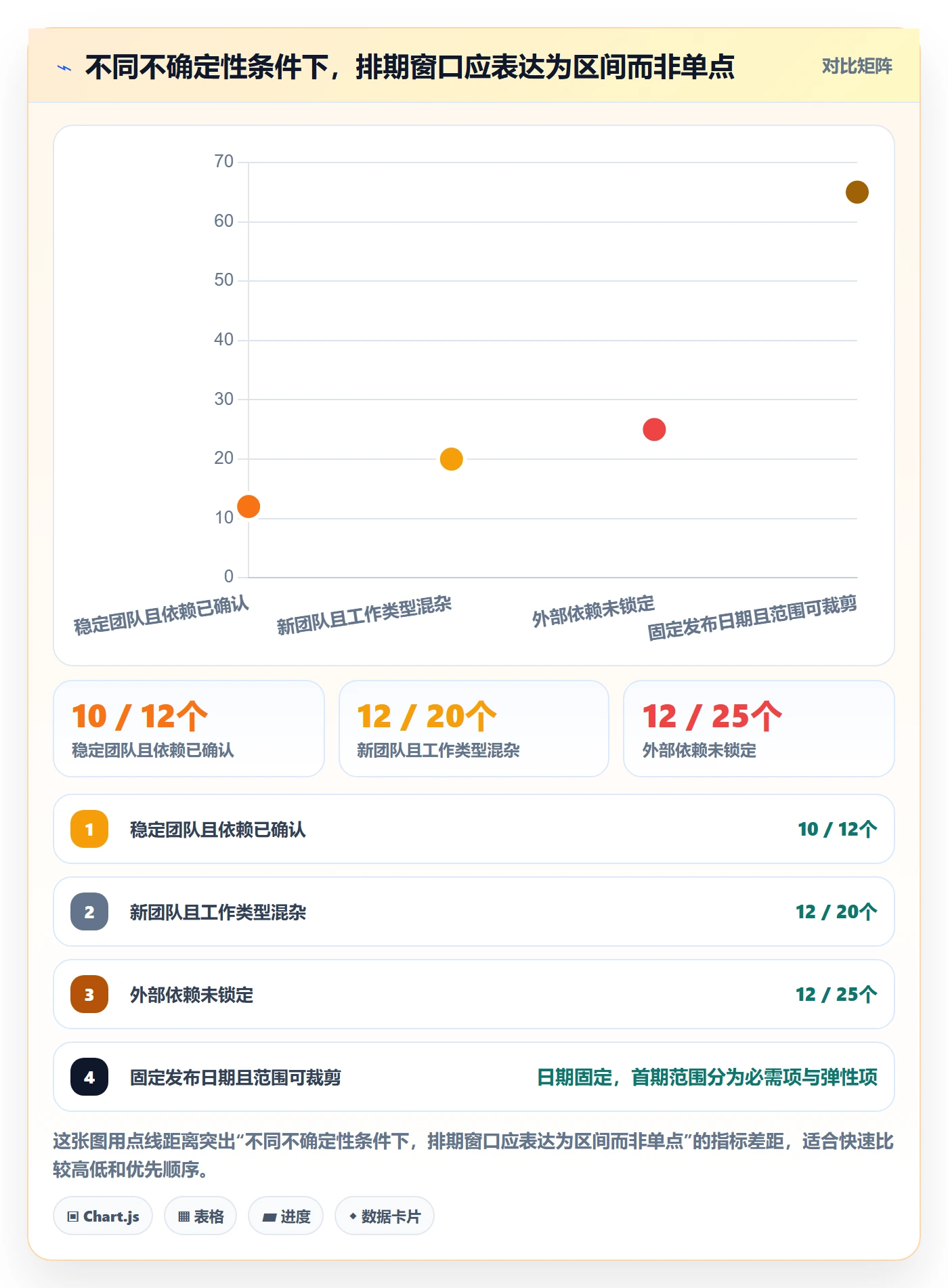Click green value 12 / 20个 in row two
Screen dimensions: 948x1288
click(836, 911)
